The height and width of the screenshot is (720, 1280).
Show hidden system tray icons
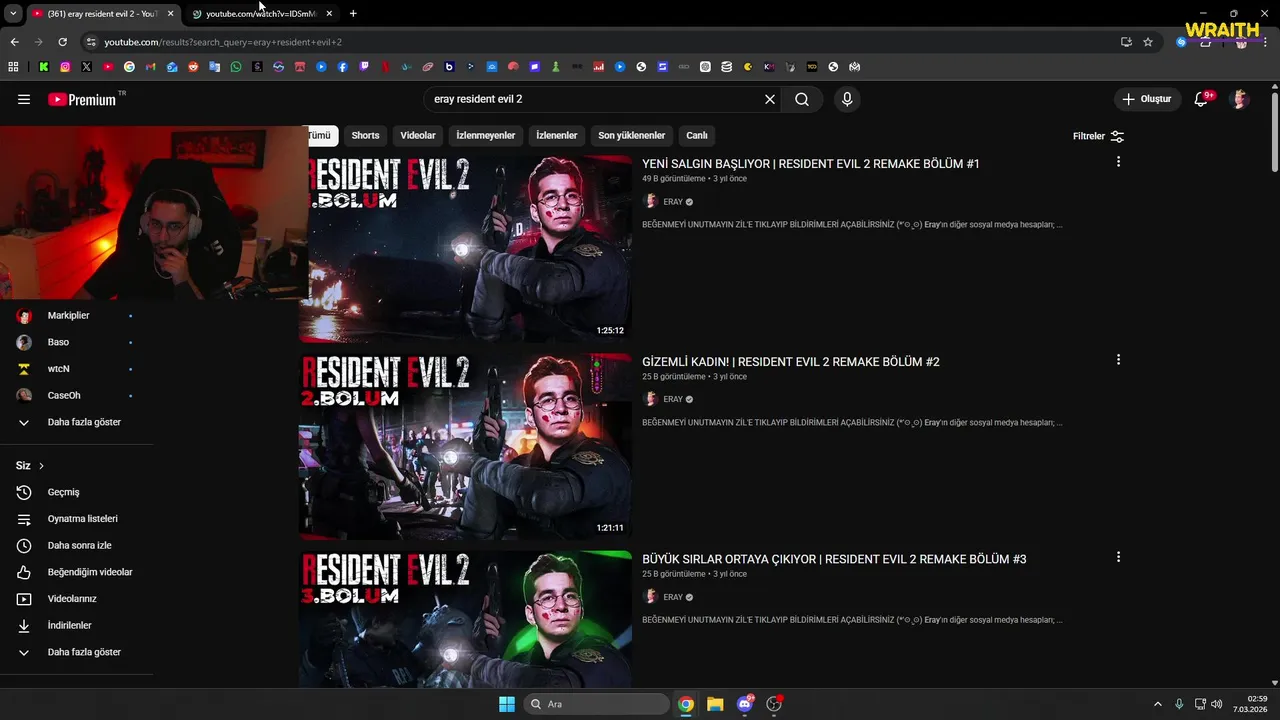click(x=1158, y=704)
